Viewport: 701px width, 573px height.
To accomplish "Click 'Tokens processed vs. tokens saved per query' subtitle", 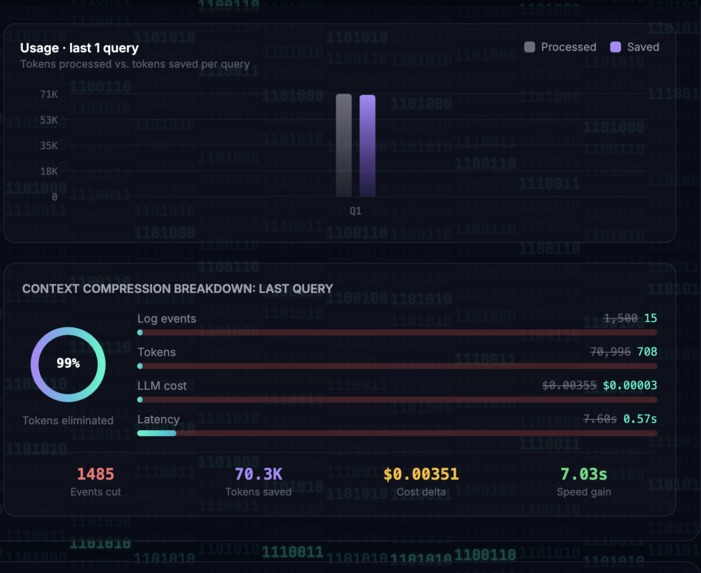I will click(135, 64).
